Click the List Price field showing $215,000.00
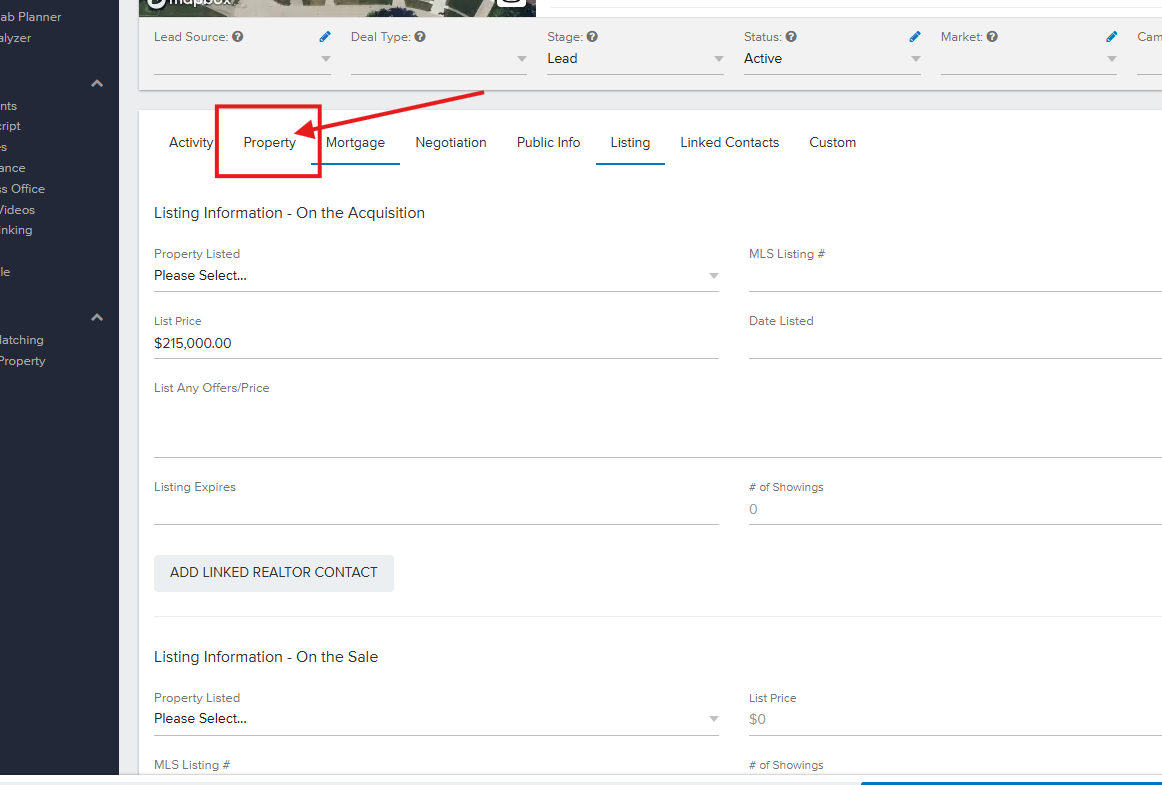1162x785 pixels. [x=436, y=343]
